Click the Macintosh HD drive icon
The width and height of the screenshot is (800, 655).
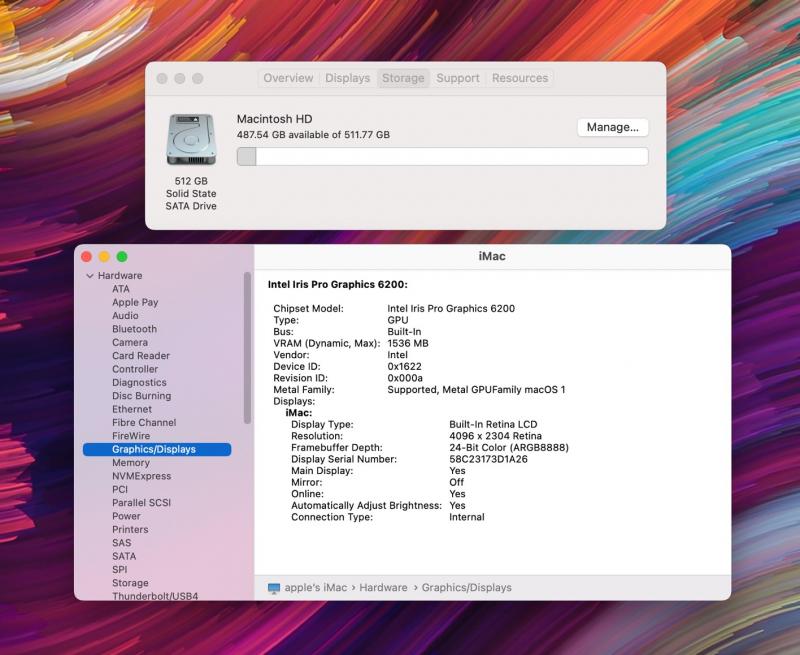pos(191,139)
